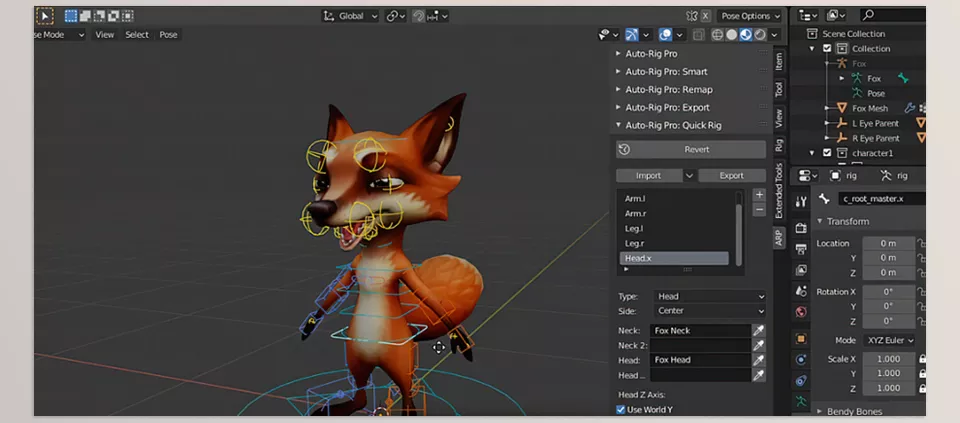Screen dimensions: 960x423
Task: Select Head.x in the limb list
Action: [x=674, y=258]
